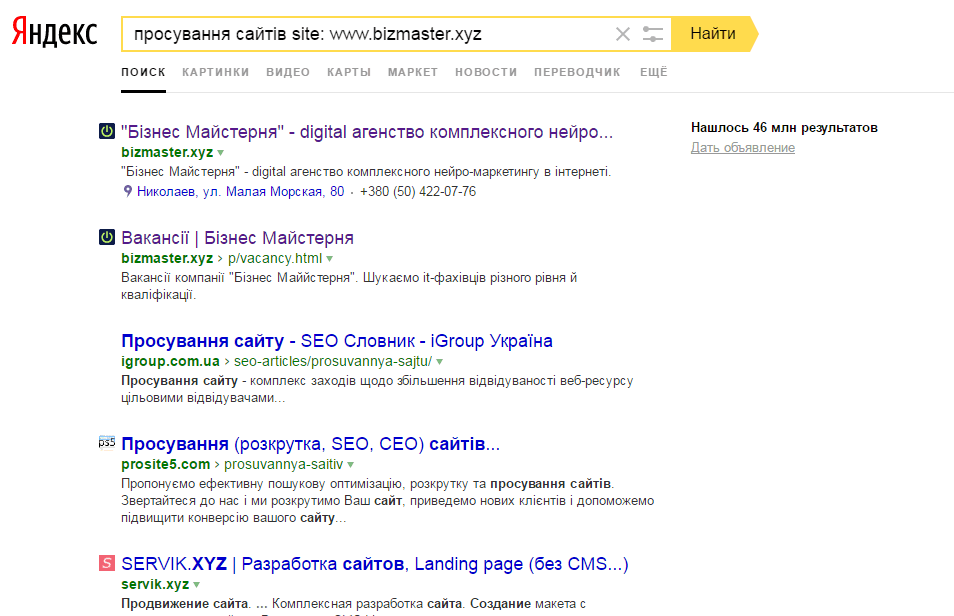The image size is (954, 616).
Task: Expand the Ещё menu
Action: pos(654,72)
